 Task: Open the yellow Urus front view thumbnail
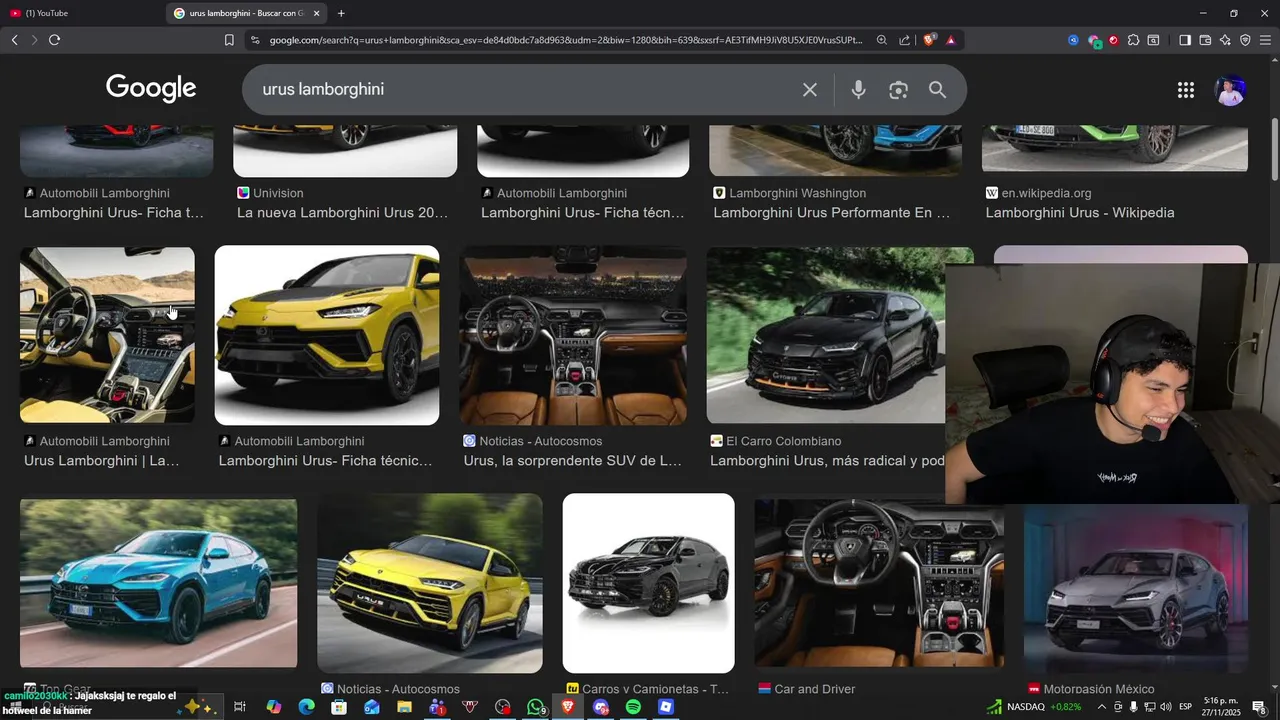[x=327, y=336]
